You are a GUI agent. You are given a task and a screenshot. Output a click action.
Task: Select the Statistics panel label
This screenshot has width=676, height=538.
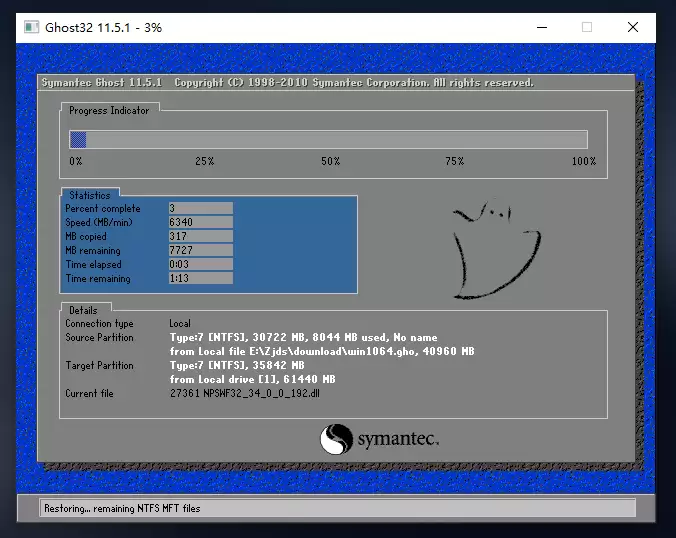click(90, 195)
